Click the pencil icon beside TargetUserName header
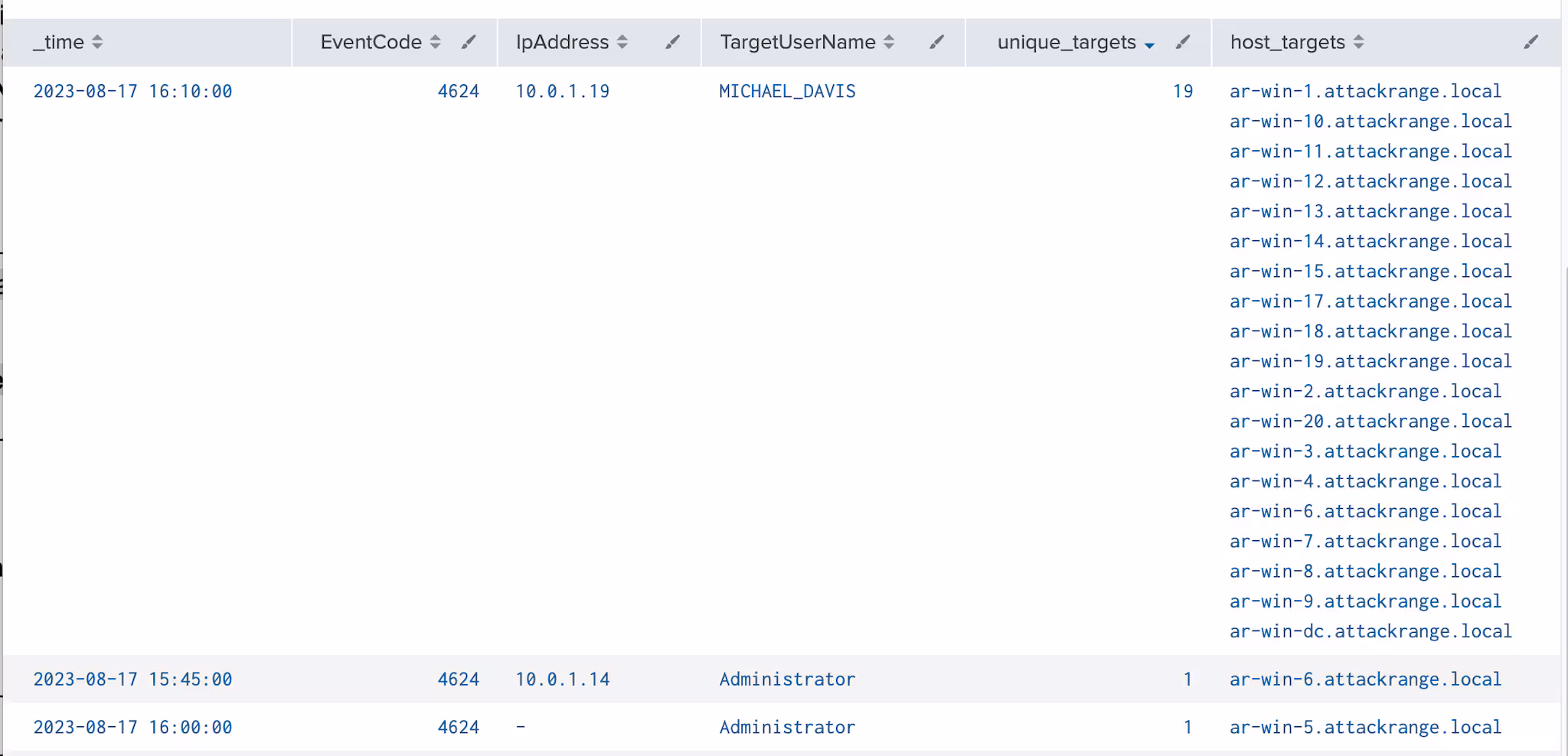The image size is (1568, 756). [x=936, y=42]
